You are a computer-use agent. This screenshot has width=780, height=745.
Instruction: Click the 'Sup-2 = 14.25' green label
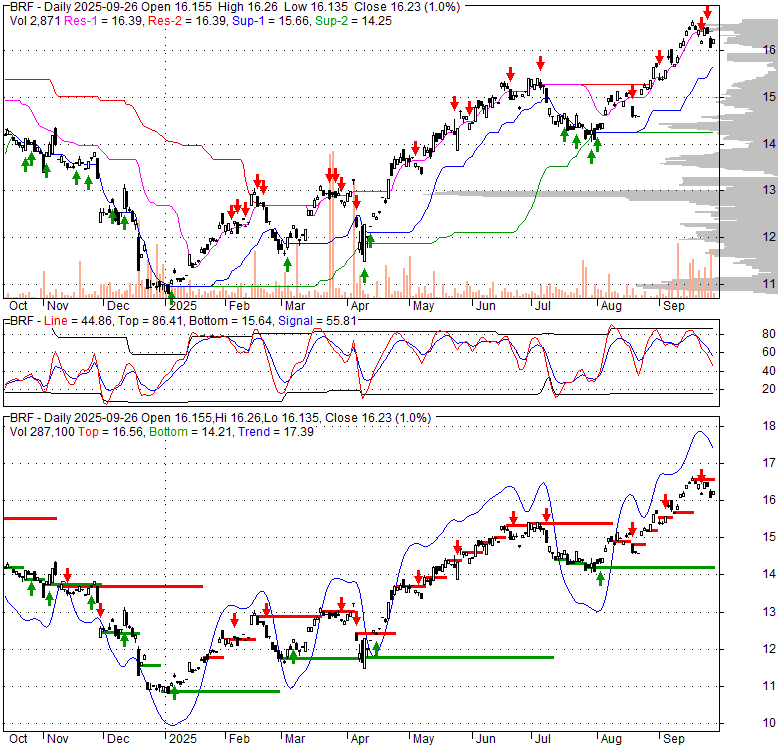tap(354, 21)
